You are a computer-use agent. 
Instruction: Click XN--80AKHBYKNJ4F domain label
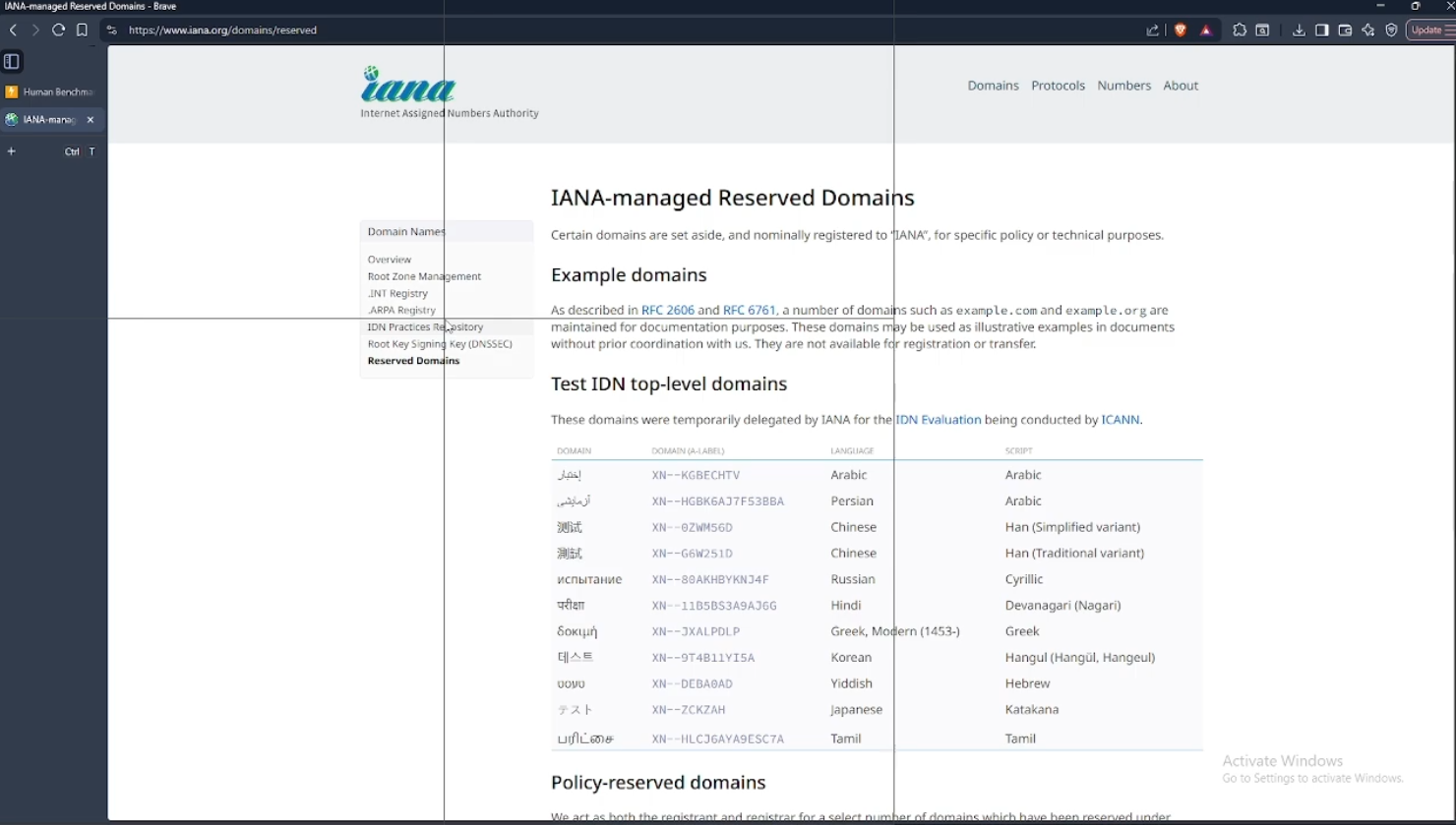coord(710,580)
